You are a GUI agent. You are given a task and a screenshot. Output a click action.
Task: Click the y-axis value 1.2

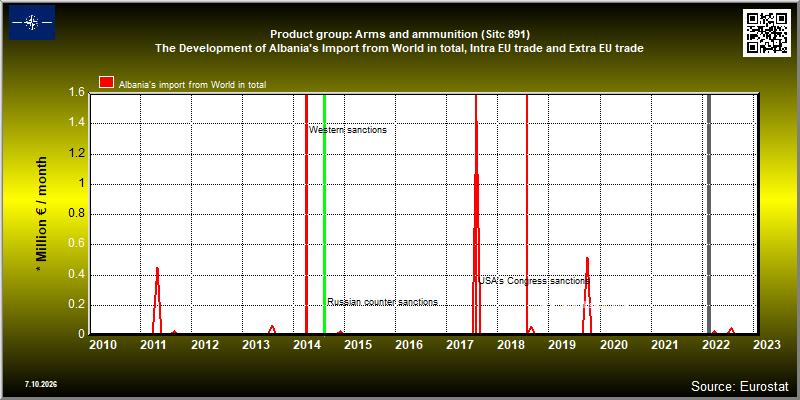[x=77, y=154]
